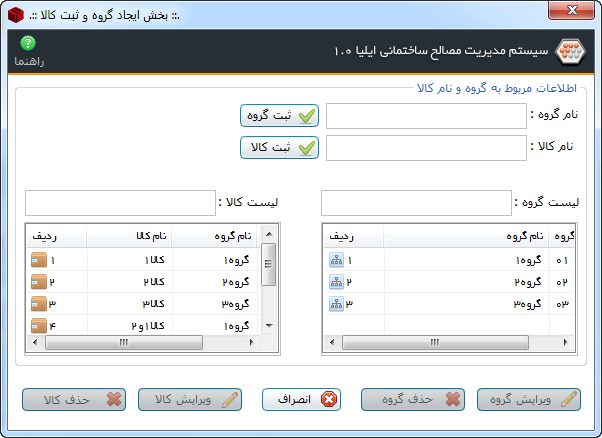Viewport: 602px width, 438px height.
Task: Click the hexagon app logo in header
Action: pos(568,50)
